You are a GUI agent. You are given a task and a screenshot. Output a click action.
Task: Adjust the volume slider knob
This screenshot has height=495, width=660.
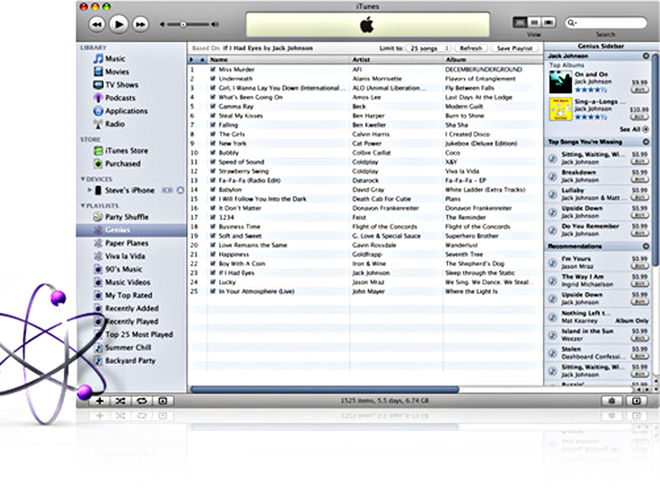point(183,24)
